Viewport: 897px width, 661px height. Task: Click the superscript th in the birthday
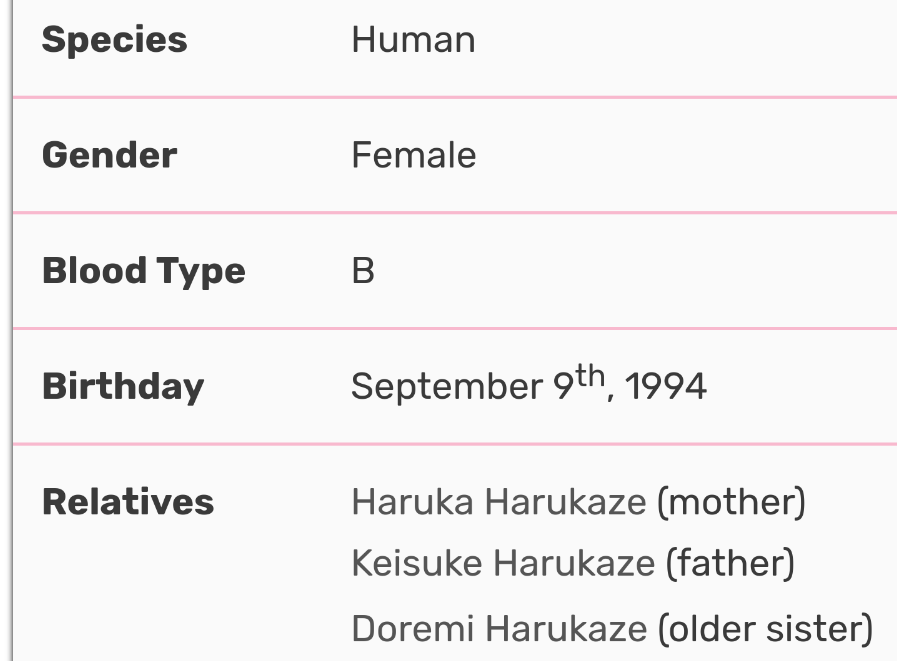click(x=590, y=376)
